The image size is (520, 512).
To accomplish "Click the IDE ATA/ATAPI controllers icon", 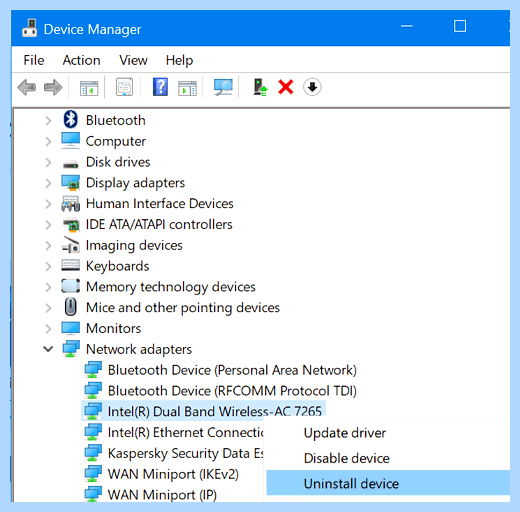I will pyautogui.click(x=71, y=224).
